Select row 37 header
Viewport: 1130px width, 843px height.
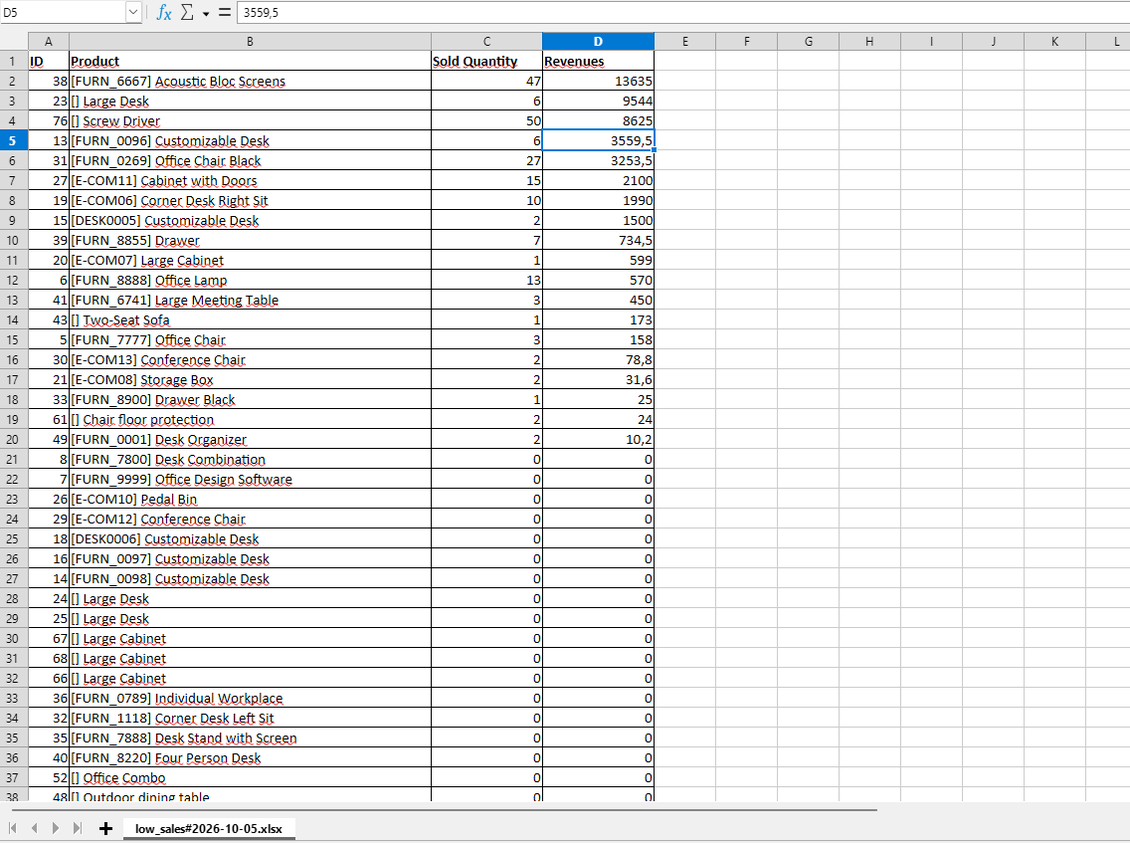point(14,777)
